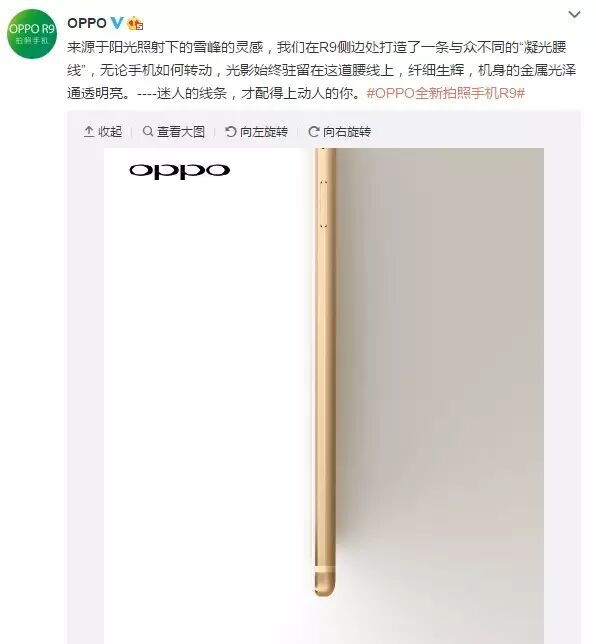
Task: Expand the post options chevron
Action: [x=574, y=15]
